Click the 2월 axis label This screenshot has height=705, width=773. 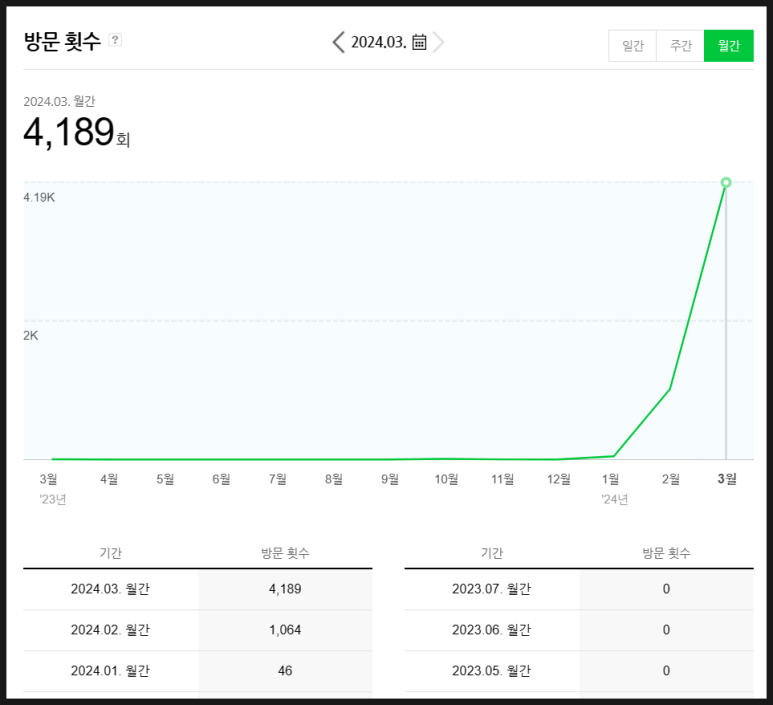point(670,479)
